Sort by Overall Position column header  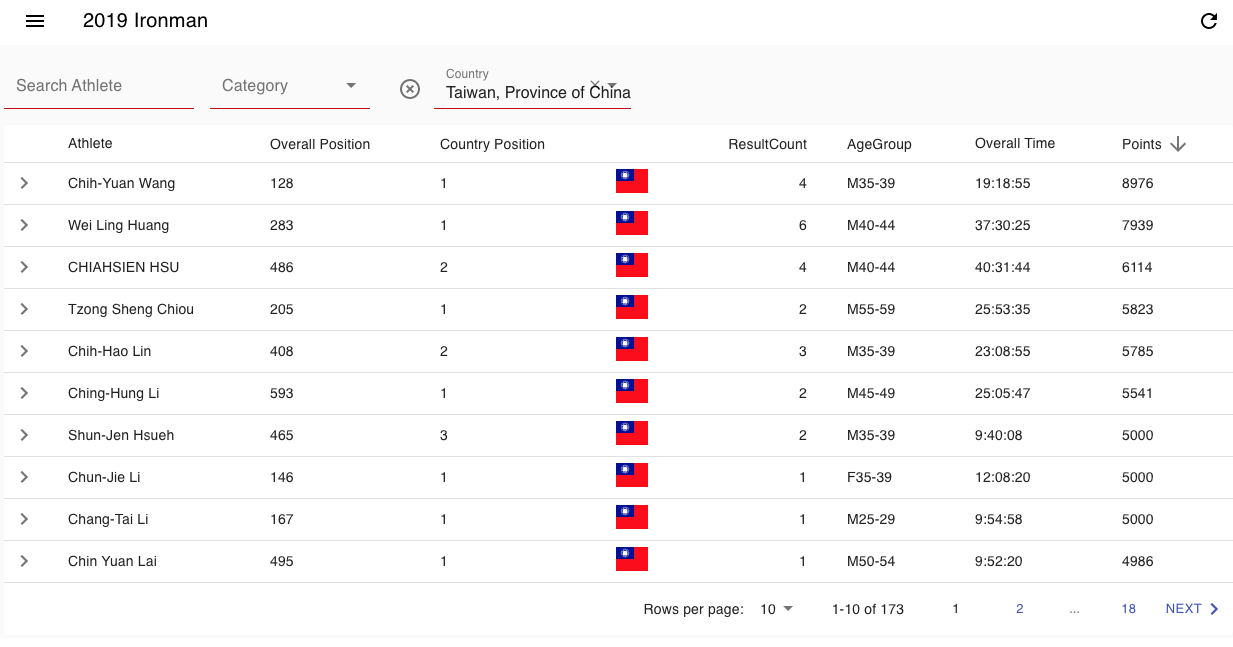(x=320, y=144)
